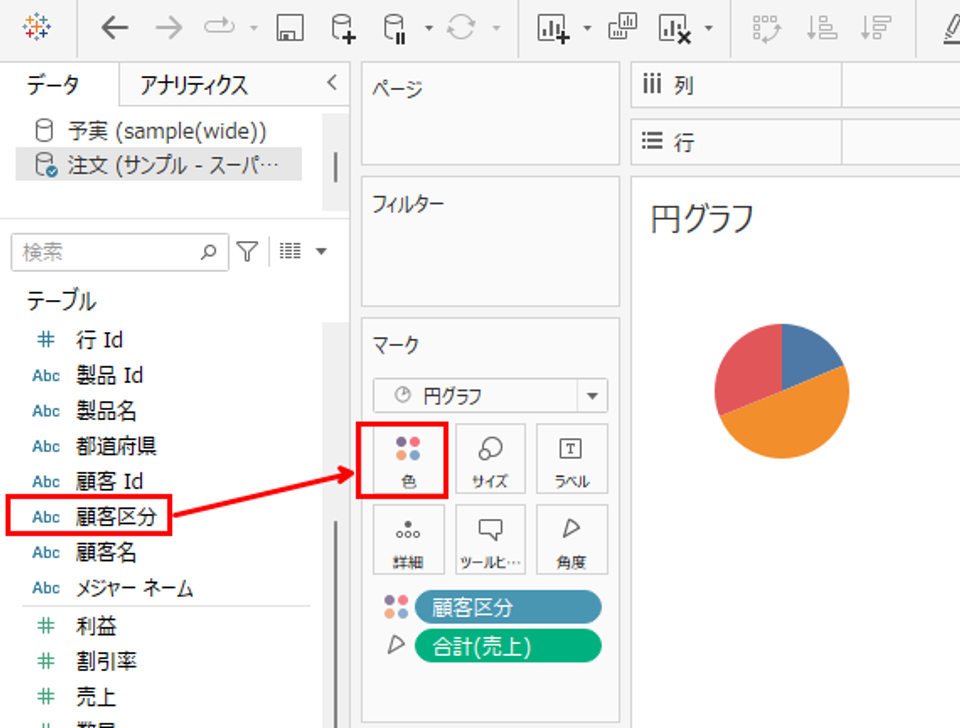This screenshot has height=728, width=960.
Task: Click the ページ pages shelf
Action: pos(490,113)
